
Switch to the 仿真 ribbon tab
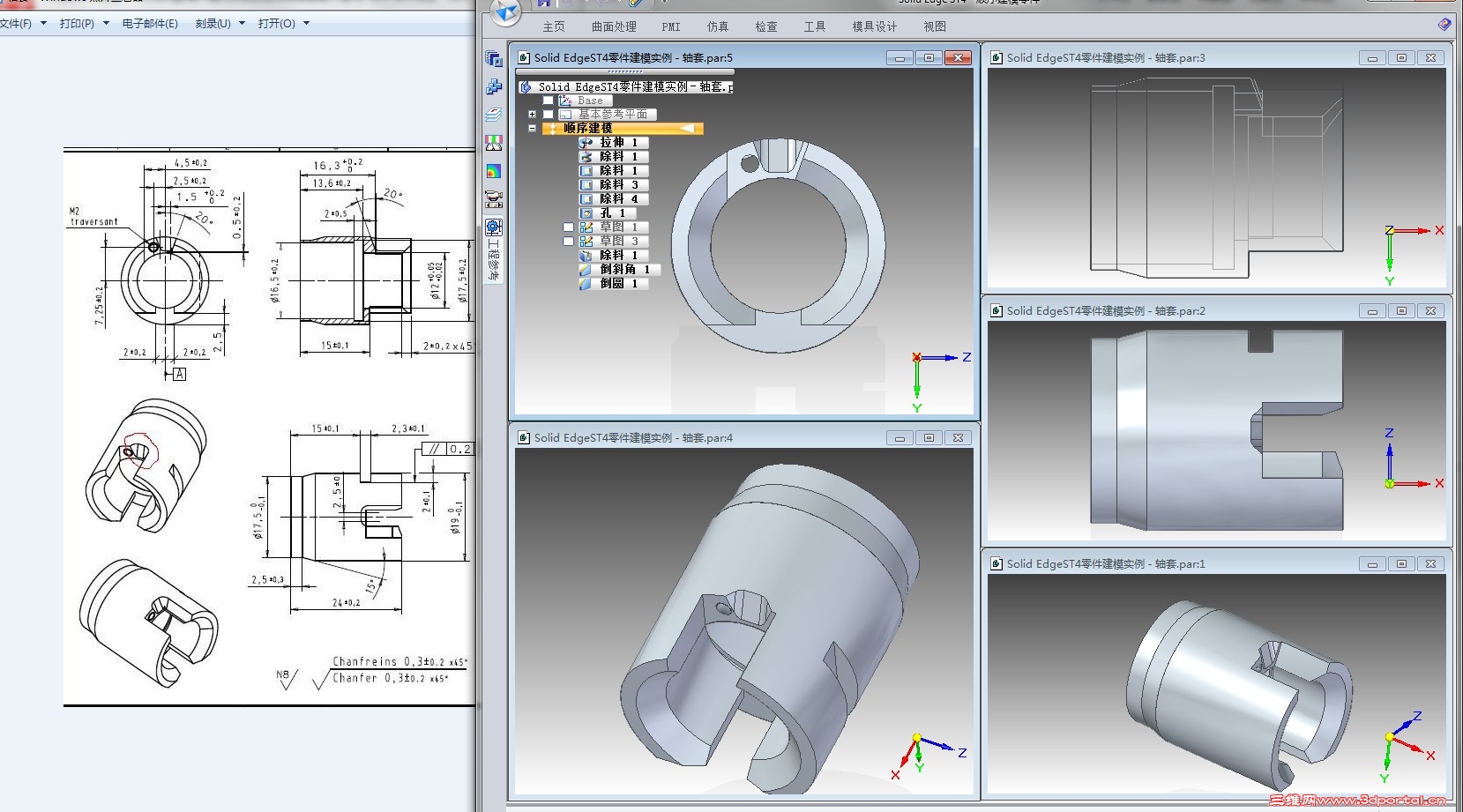coord(718,26)
